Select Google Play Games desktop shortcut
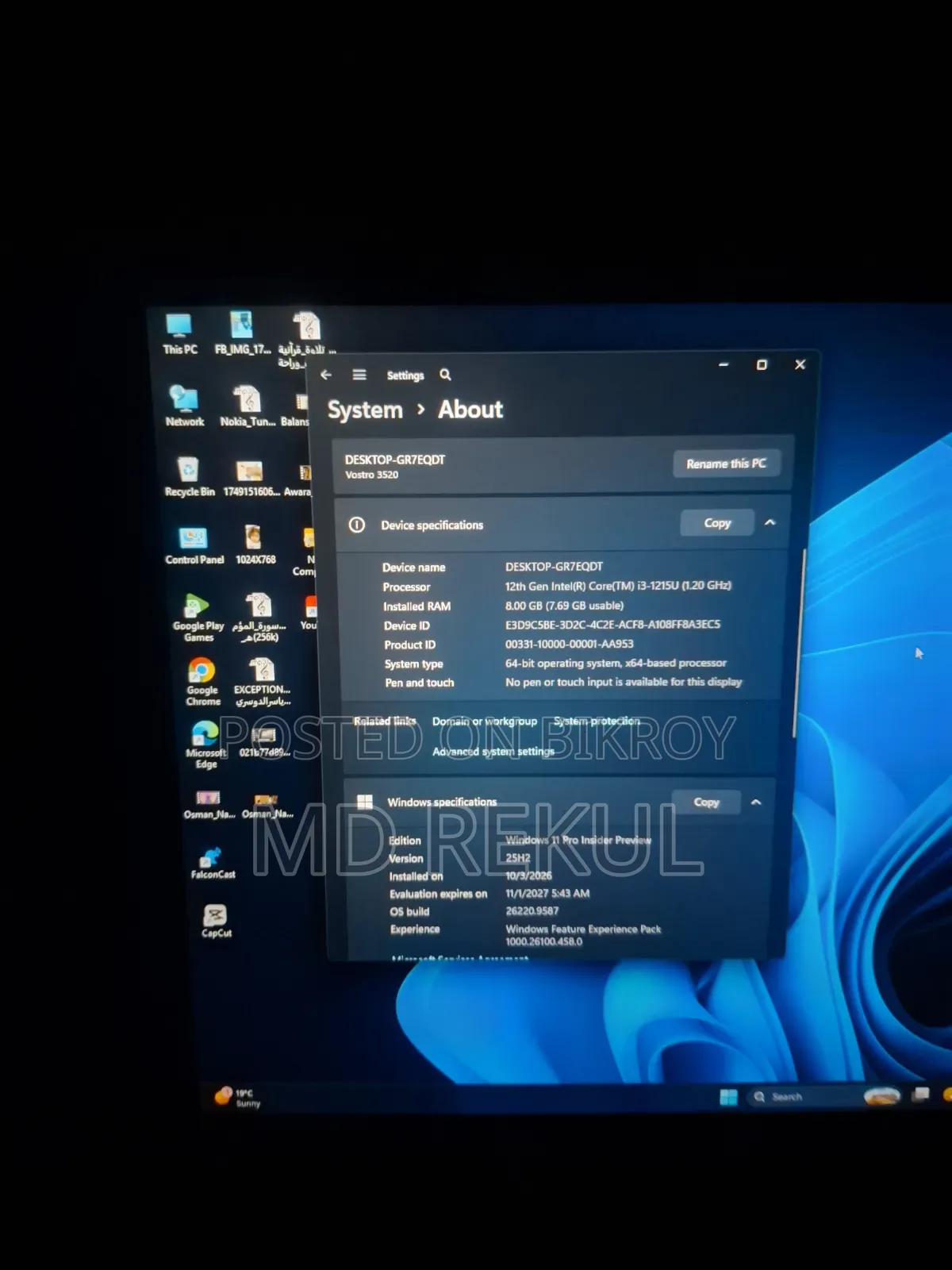This screenshot has width=952, height=1270. [x=198, y=618]
